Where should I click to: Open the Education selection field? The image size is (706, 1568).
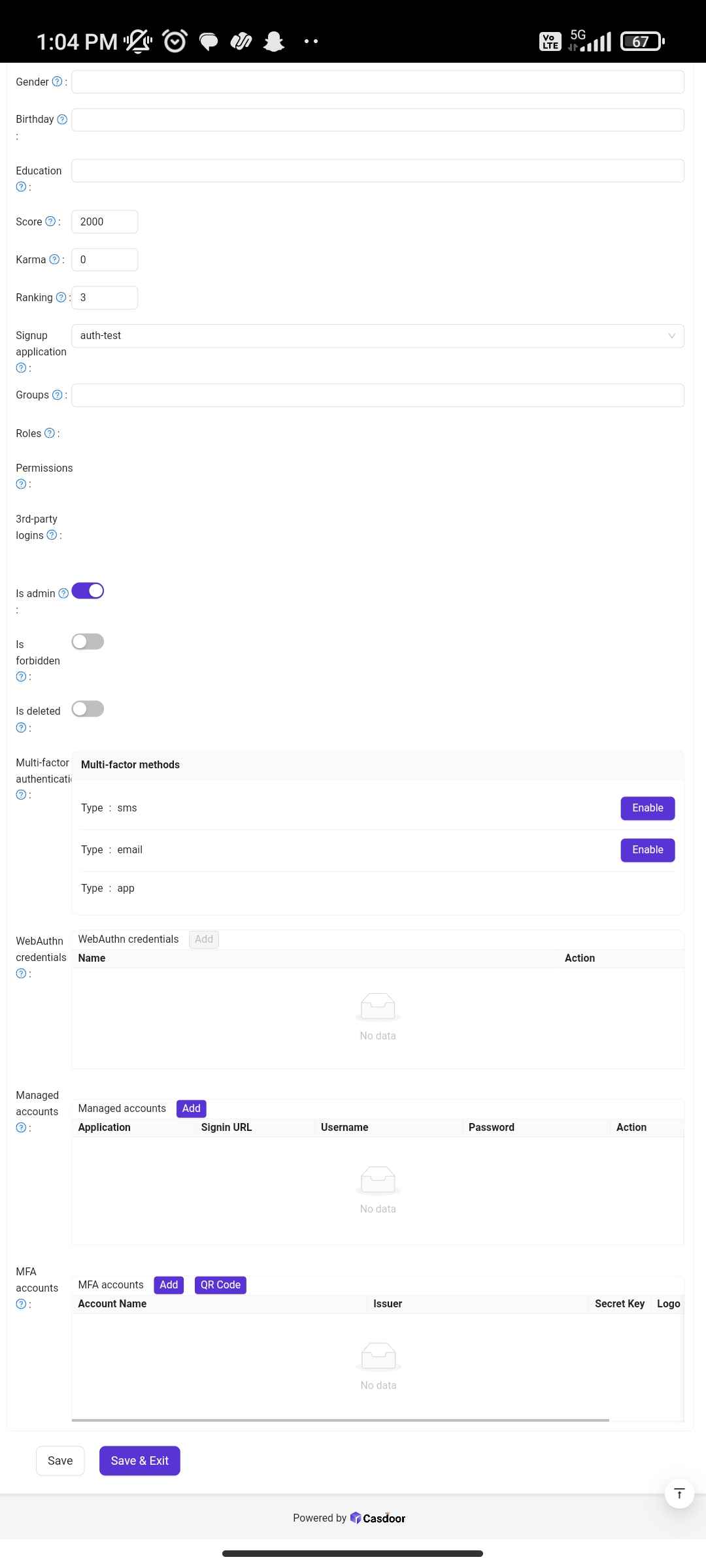pyautogui.click(x=378, y=171)
